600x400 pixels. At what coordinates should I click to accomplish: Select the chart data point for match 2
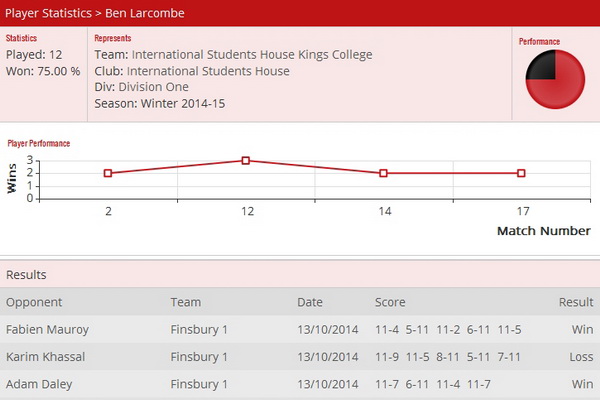(x=108, y=173)
